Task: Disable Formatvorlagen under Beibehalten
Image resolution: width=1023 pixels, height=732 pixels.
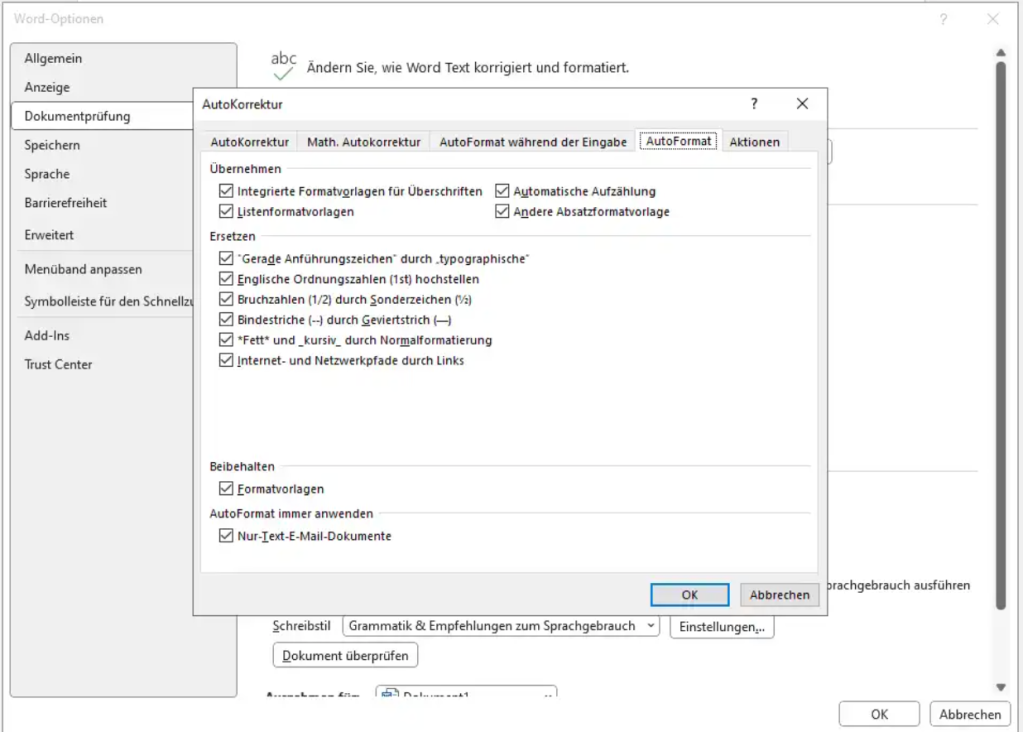Action: click(225, 489)
